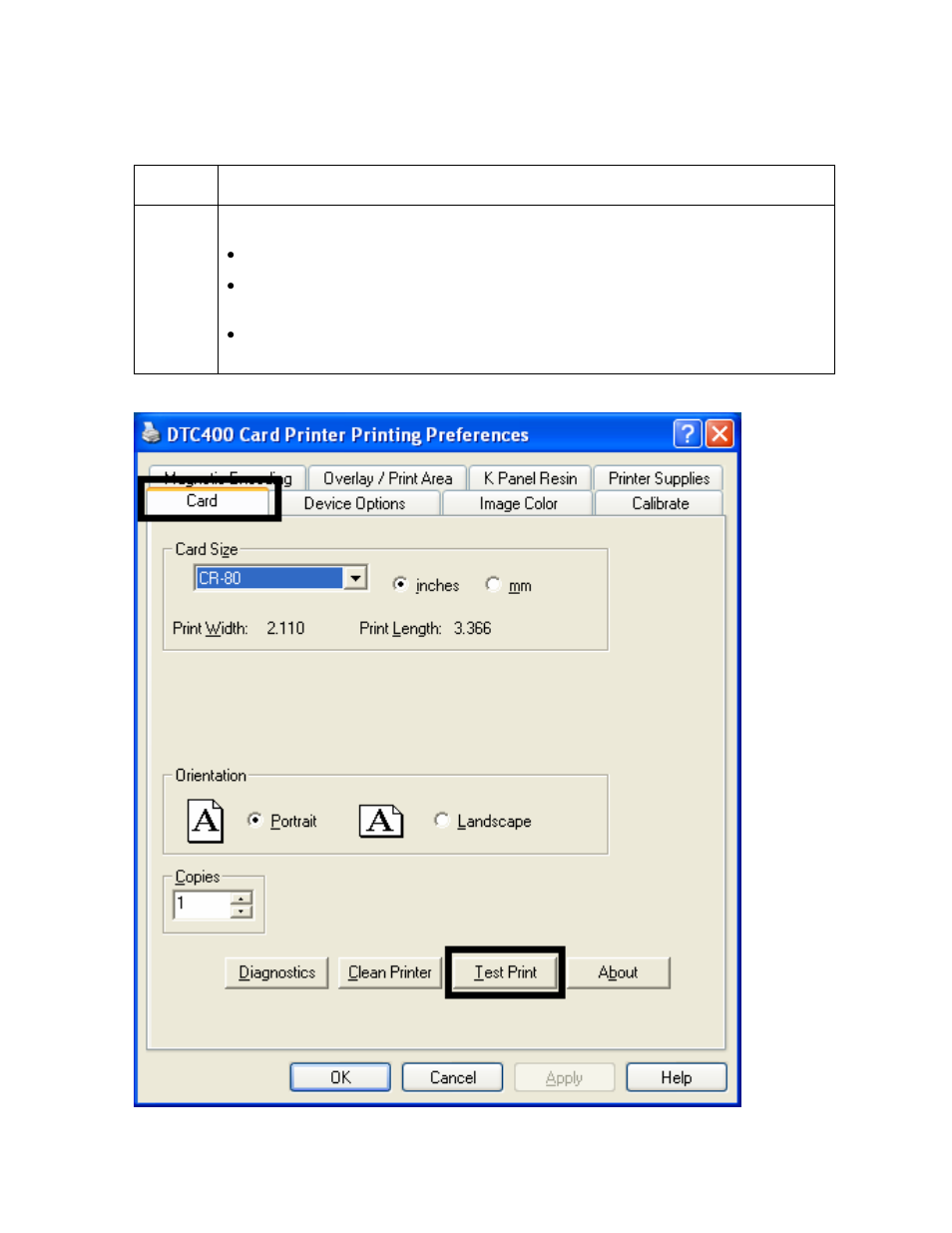The image size is (952, 1233).
Task: Open the CR-80 card size dropdown arrow
Action: (356, 578)
